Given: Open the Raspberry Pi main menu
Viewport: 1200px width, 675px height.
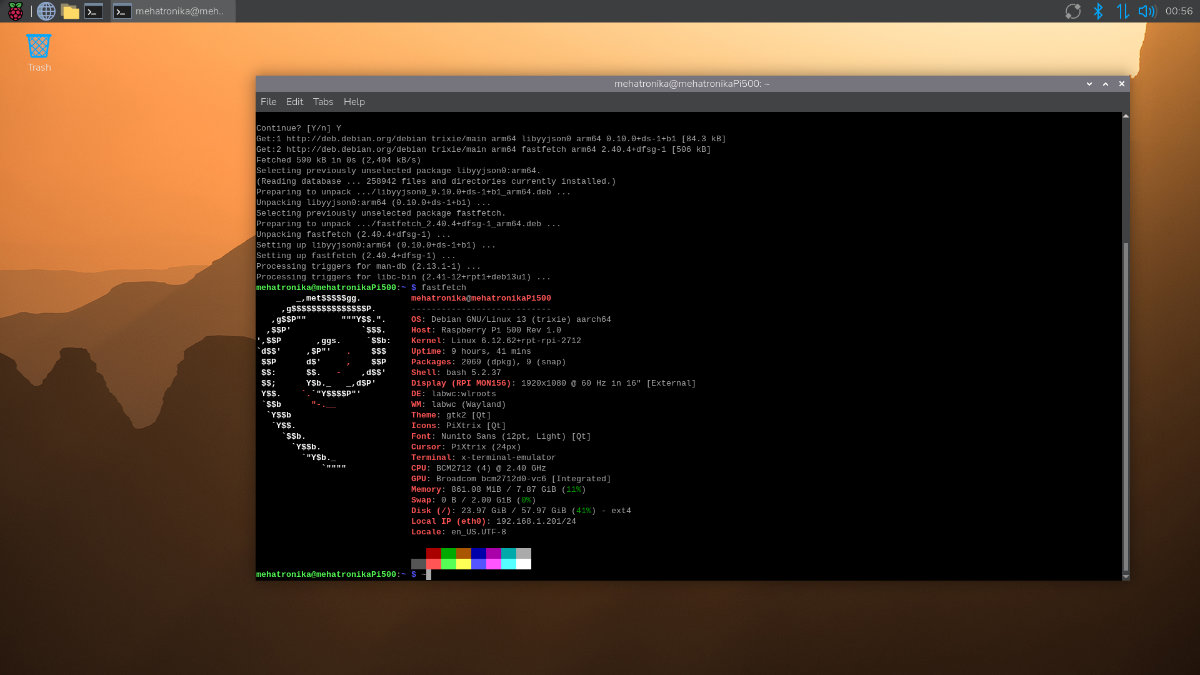Looking at the screenshot, I should tap(15, 11).
